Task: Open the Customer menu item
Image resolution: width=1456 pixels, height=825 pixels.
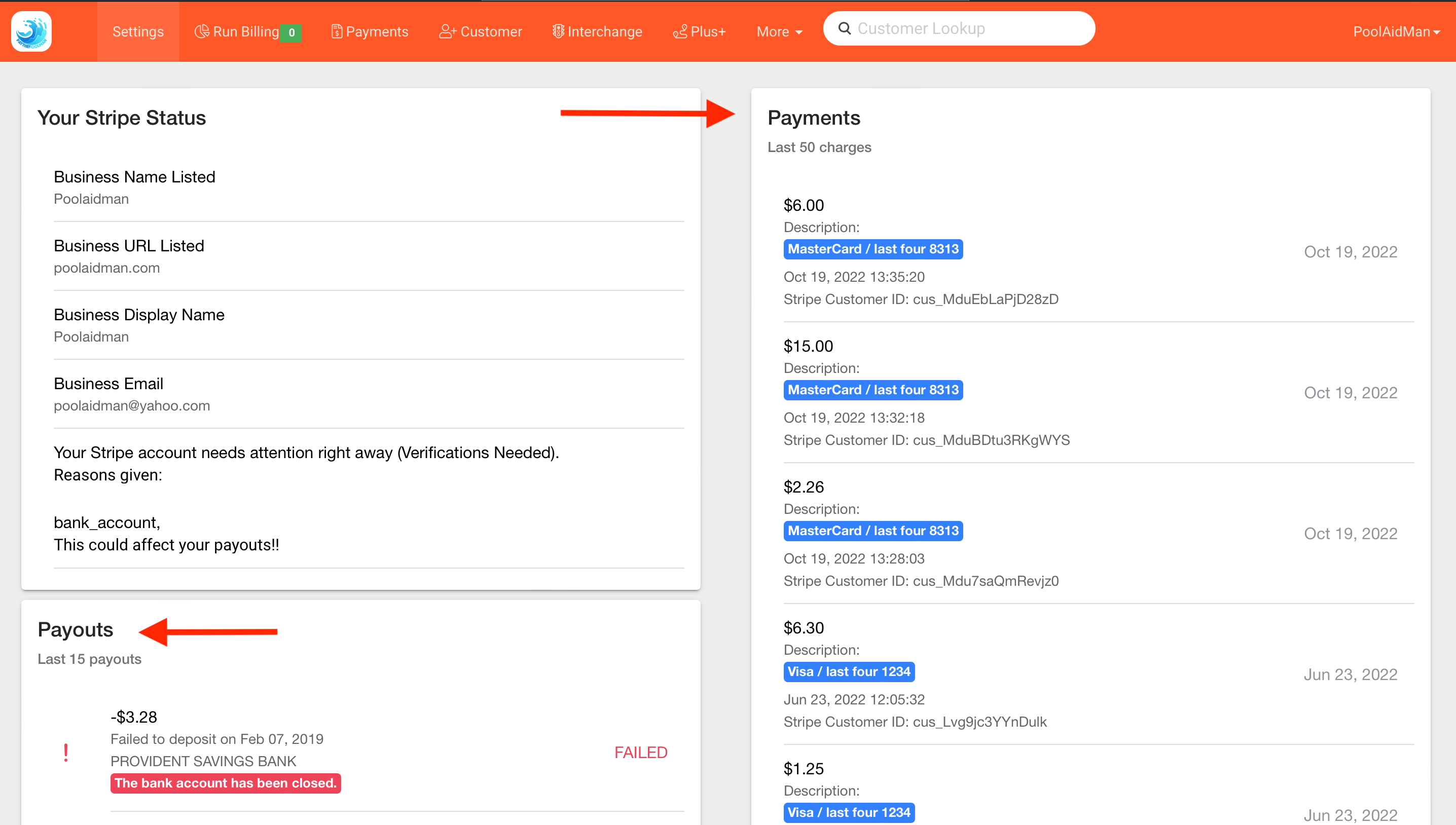Action: (491, 32)
